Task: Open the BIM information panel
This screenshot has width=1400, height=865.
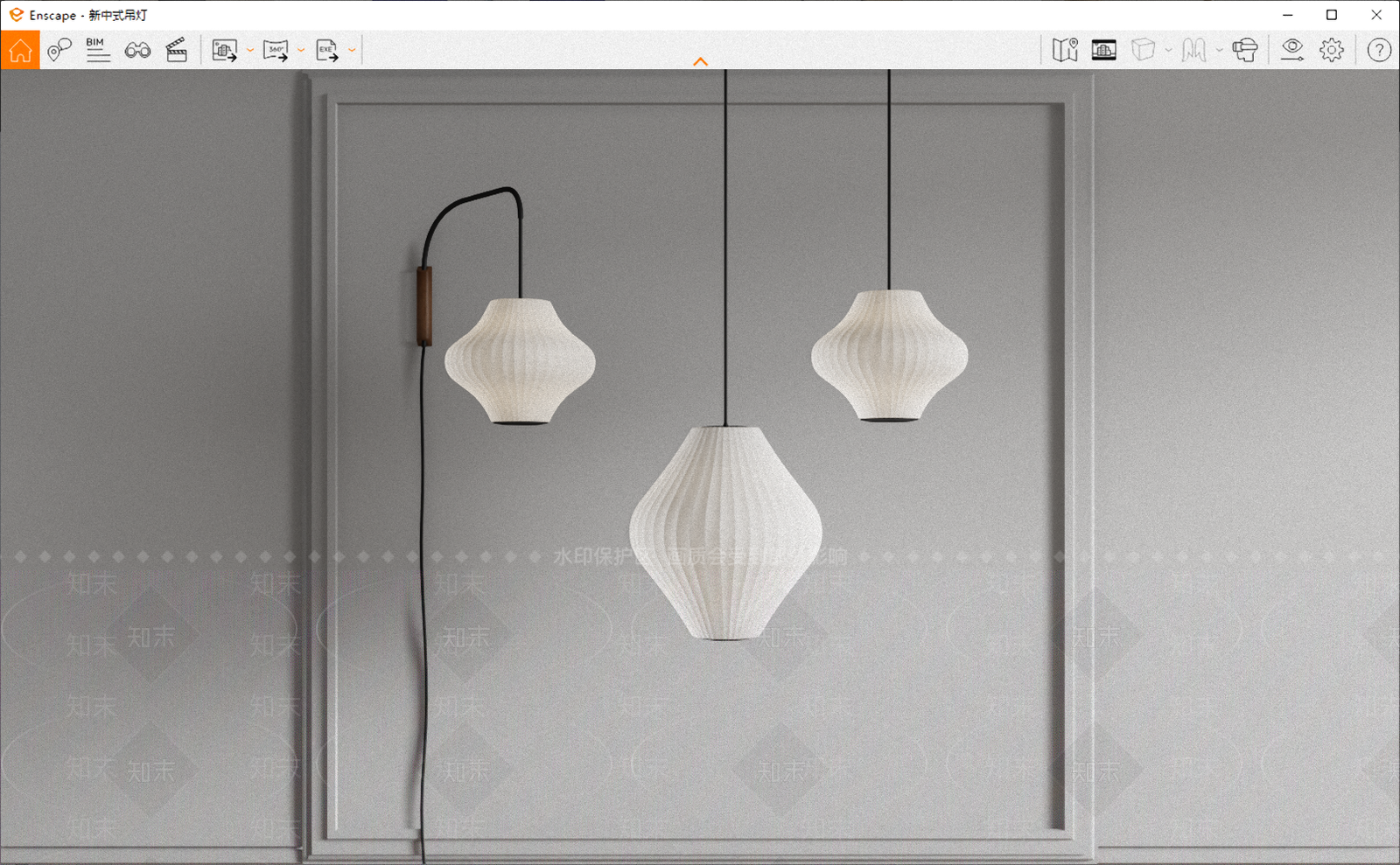Action: pyautogui.click(x=98, y=50)
